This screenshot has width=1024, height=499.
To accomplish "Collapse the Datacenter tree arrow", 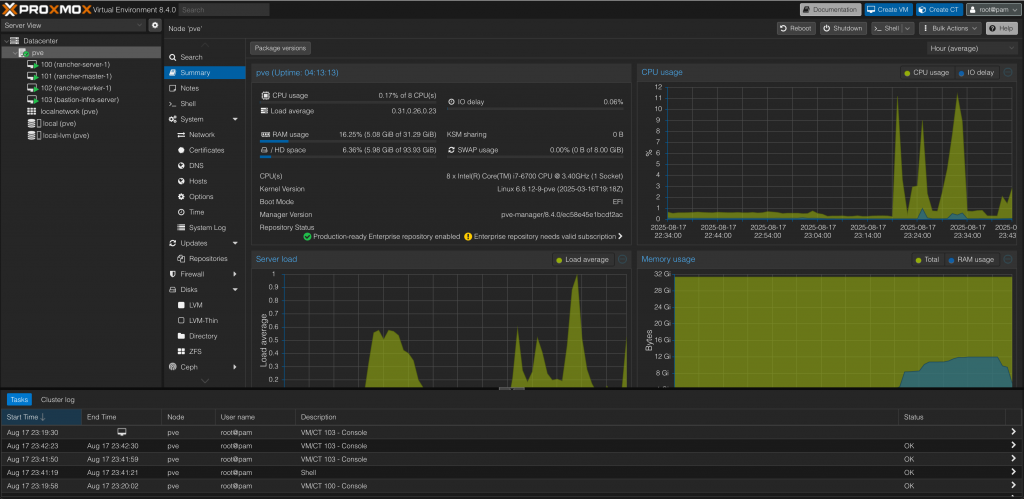I will [x=5, y=40].
